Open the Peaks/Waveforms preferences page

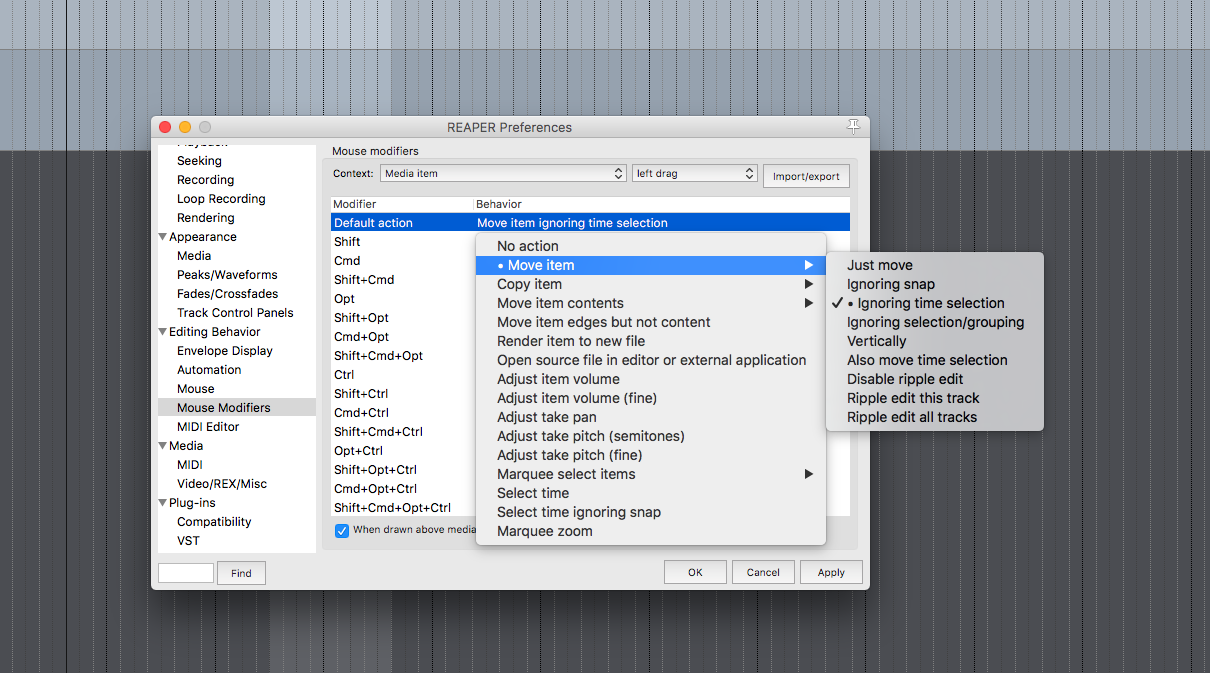tap(227, 275)
